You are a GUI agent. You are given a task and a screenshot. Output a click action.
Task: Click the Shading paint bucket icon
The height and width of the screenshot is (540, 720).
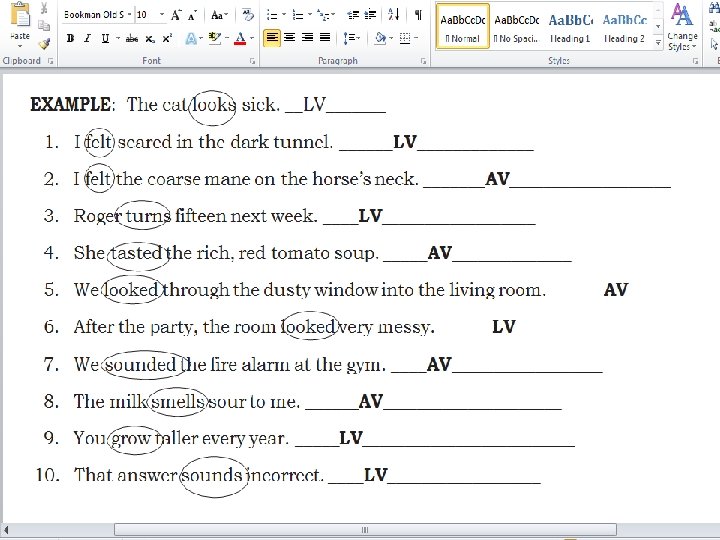(x=380, y=38)
